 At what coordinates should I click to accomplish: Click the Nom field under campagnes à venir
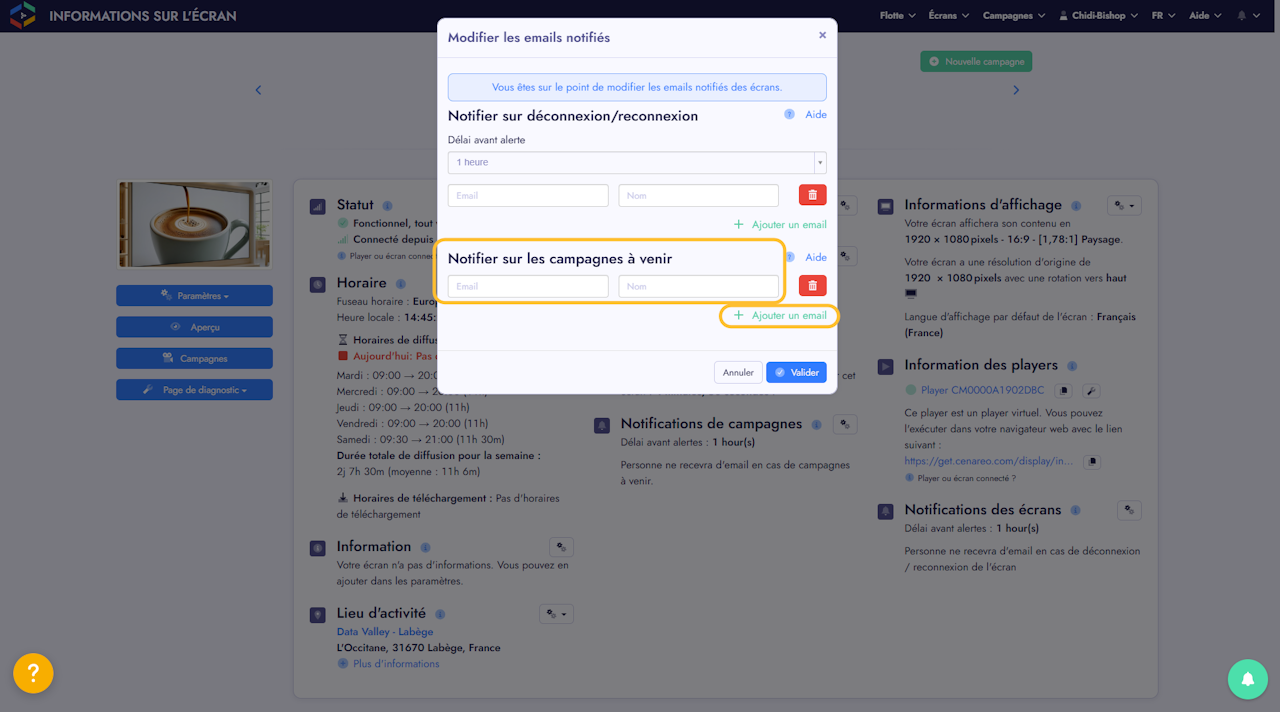click(x=698, y=286)
